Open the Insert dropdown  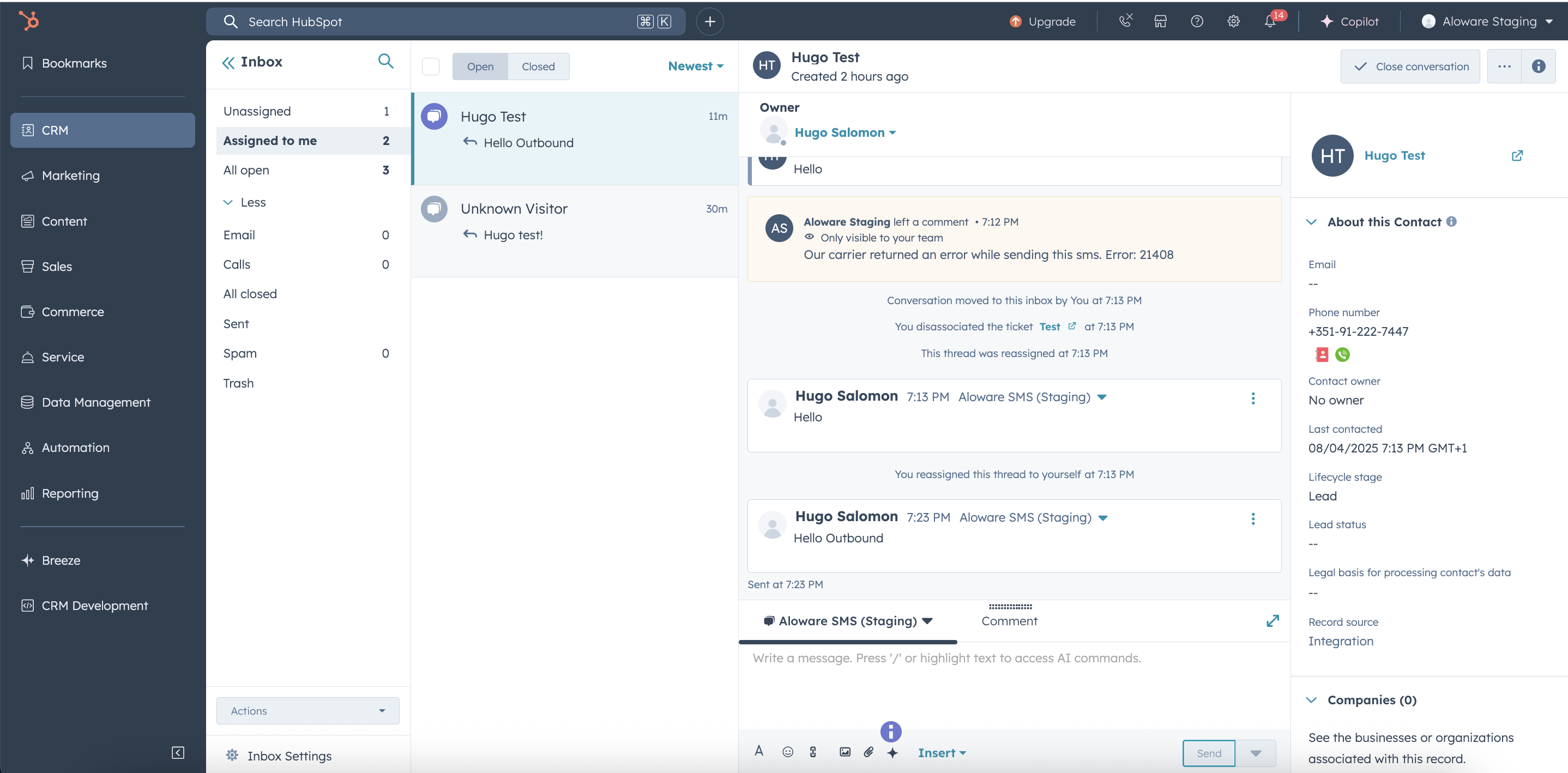(942, 753)
